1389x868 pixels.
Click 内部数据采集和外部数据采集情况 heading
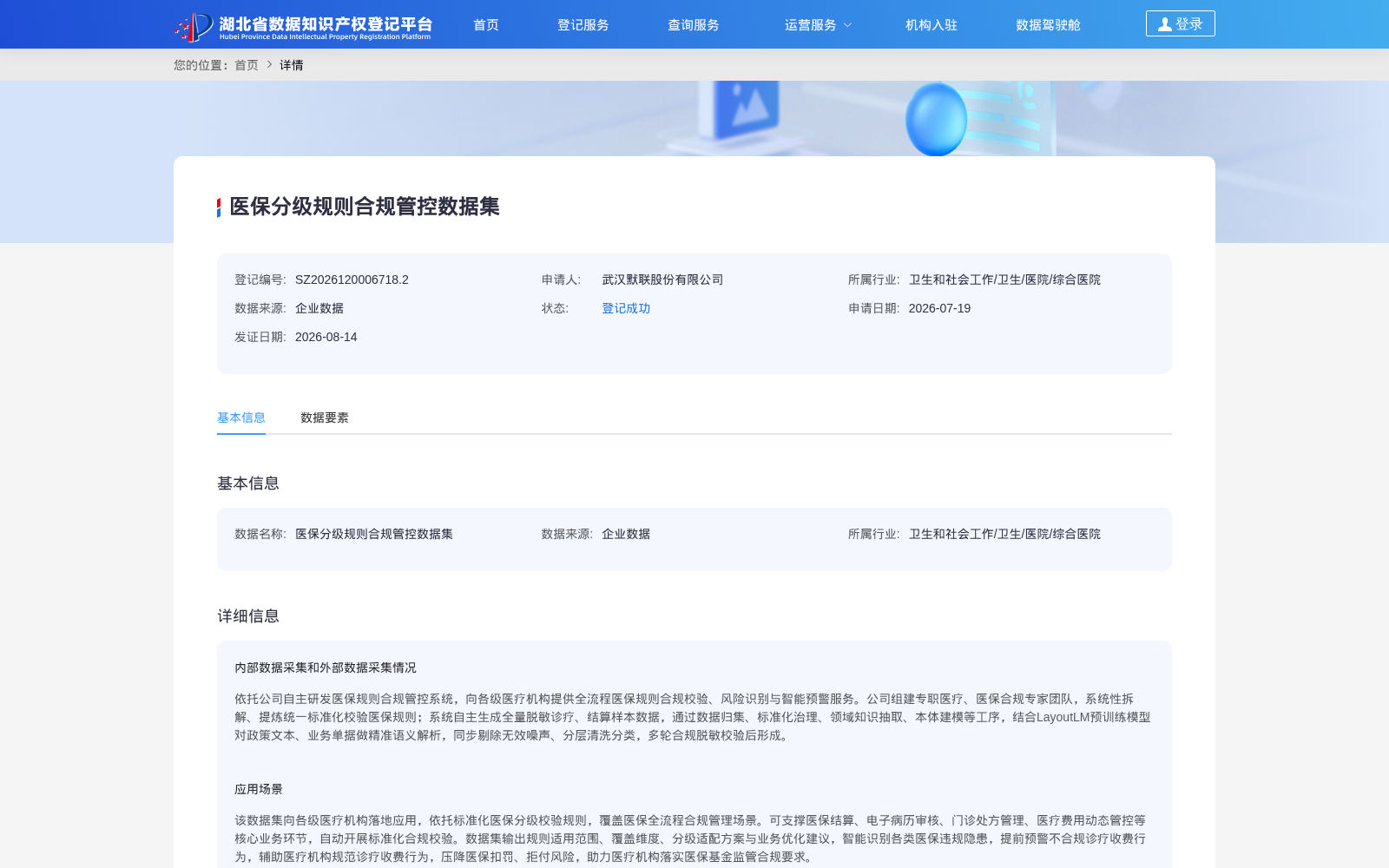[326, 667]
